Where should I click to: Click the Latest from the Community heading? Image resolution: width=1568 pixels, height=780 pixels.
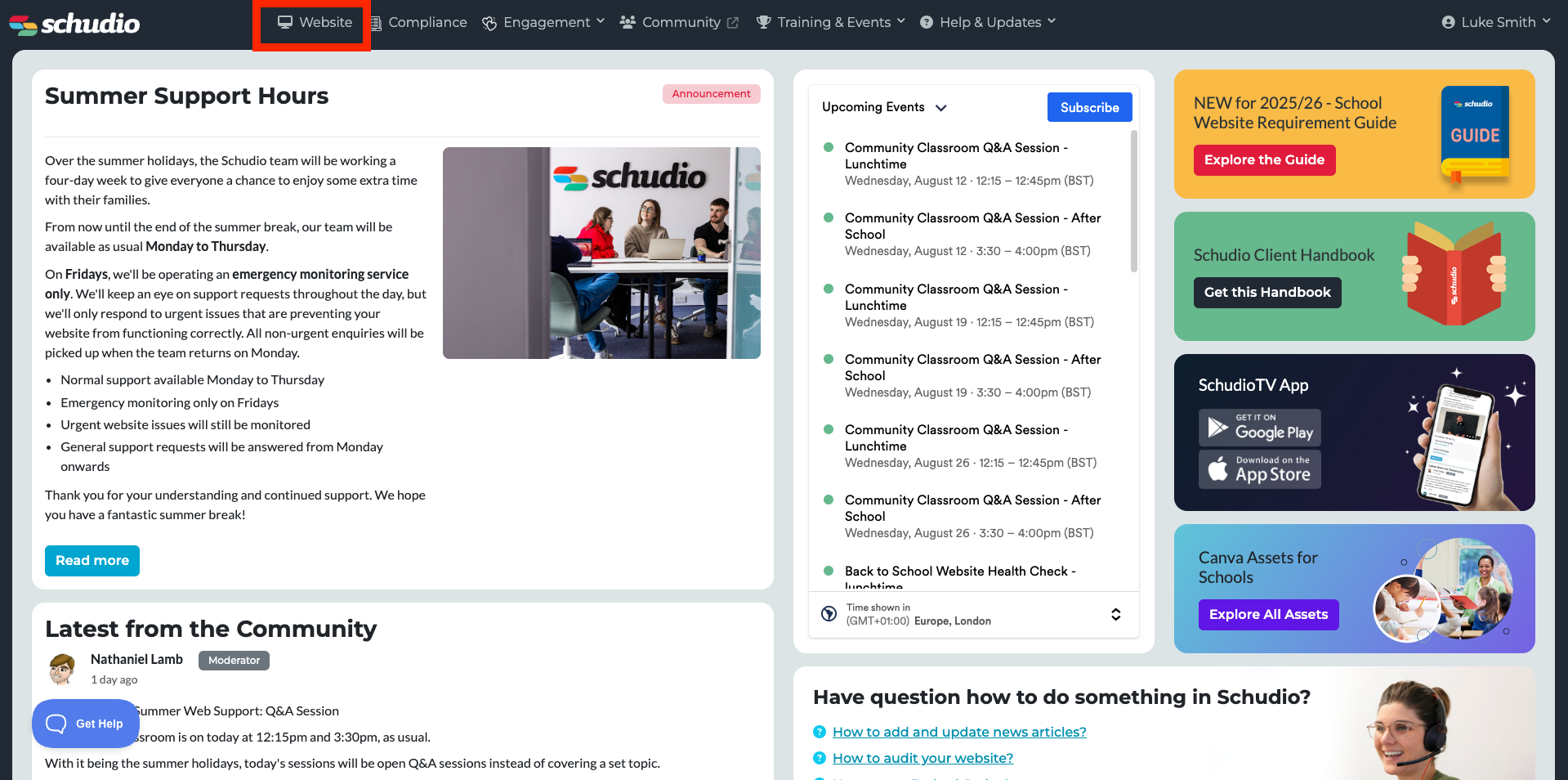point(211,629)
